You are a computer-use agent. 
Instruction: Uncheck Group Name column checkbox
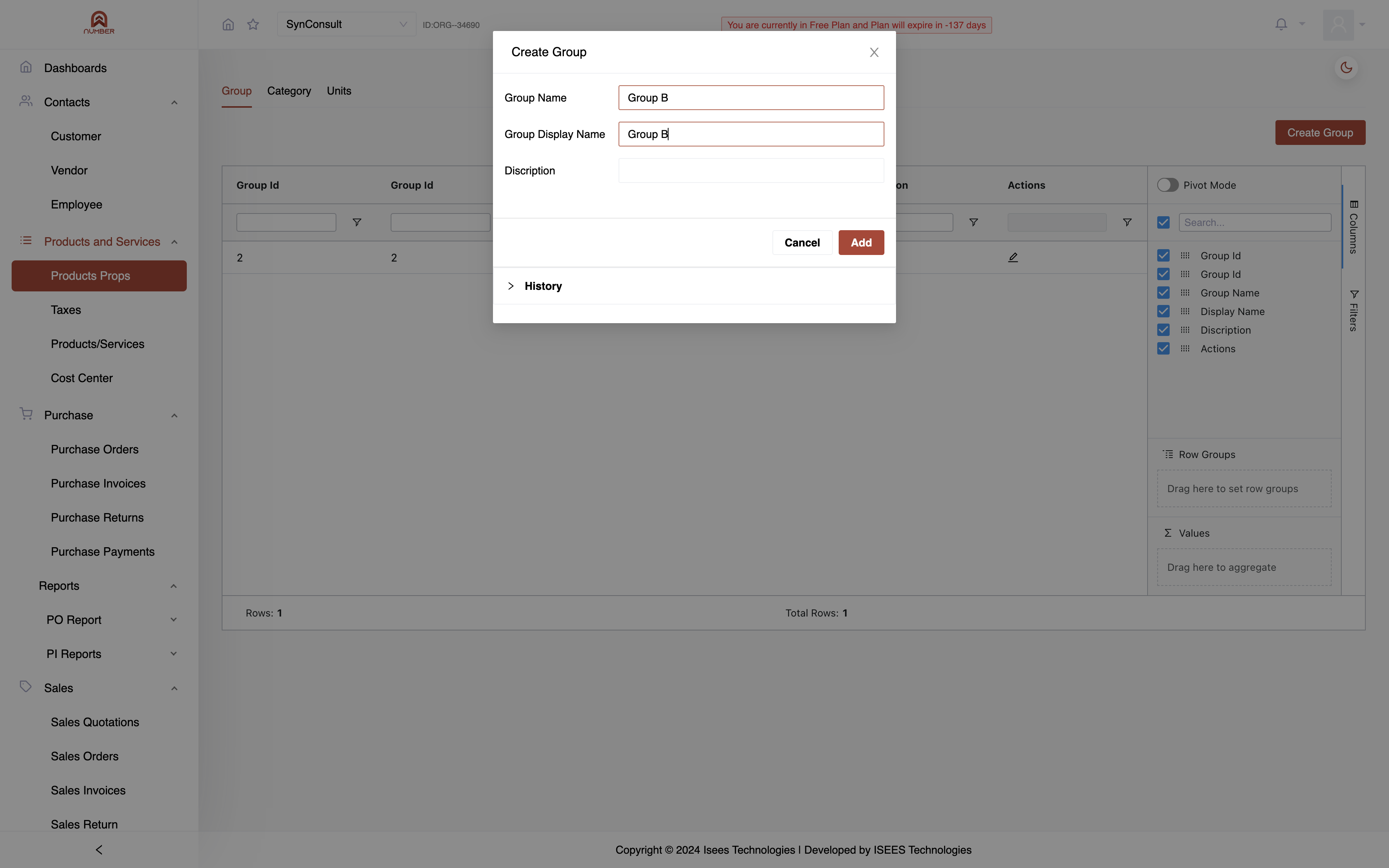click(1163, 293)
